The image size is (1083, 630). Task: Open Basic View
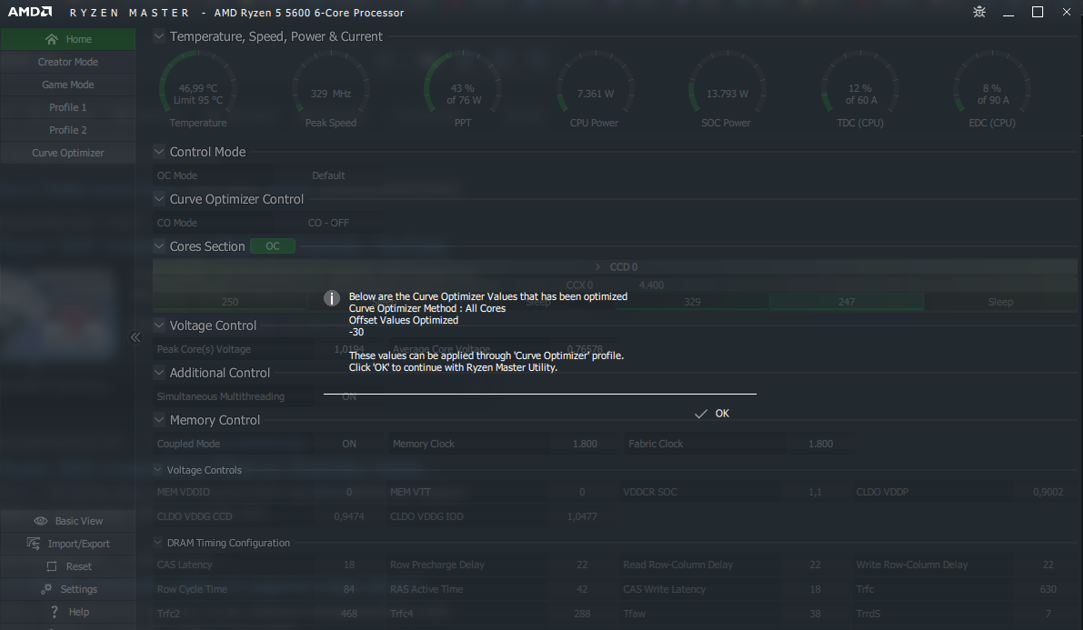68,521
